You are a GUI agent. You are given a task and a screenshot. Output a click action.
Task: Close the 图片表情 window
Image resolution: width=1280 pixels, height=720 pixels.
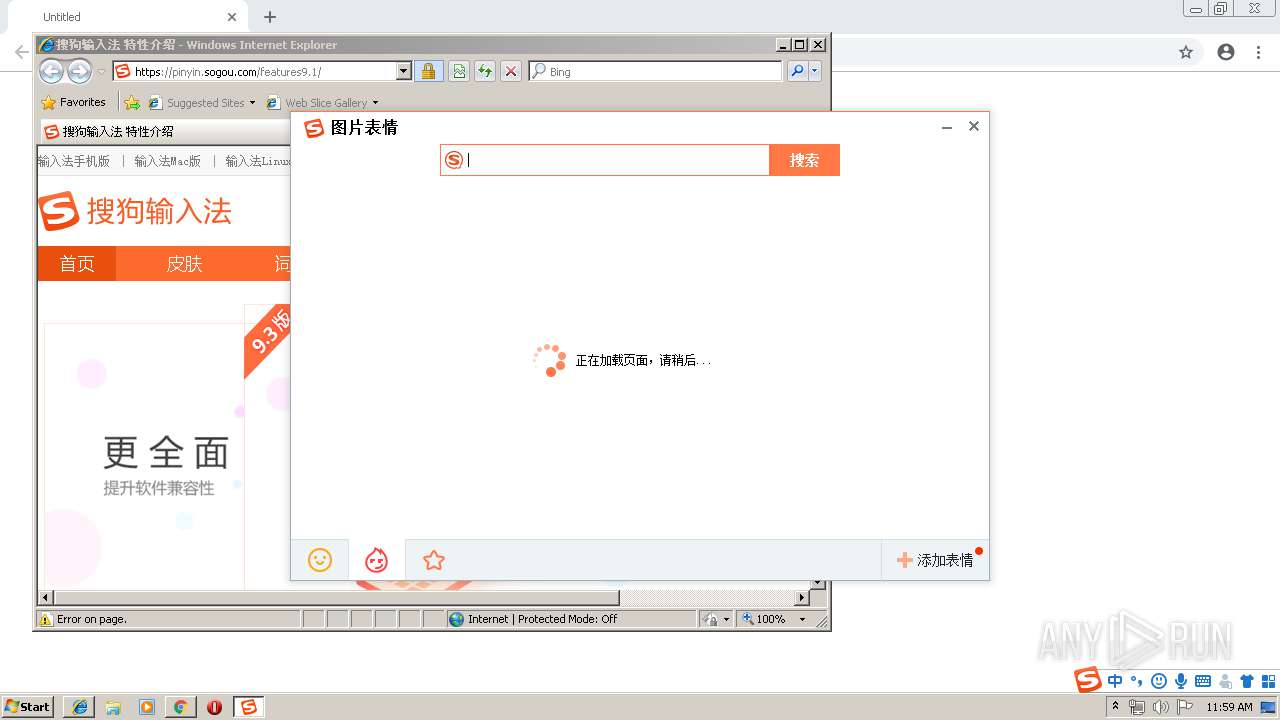click(x=973, y=126)
